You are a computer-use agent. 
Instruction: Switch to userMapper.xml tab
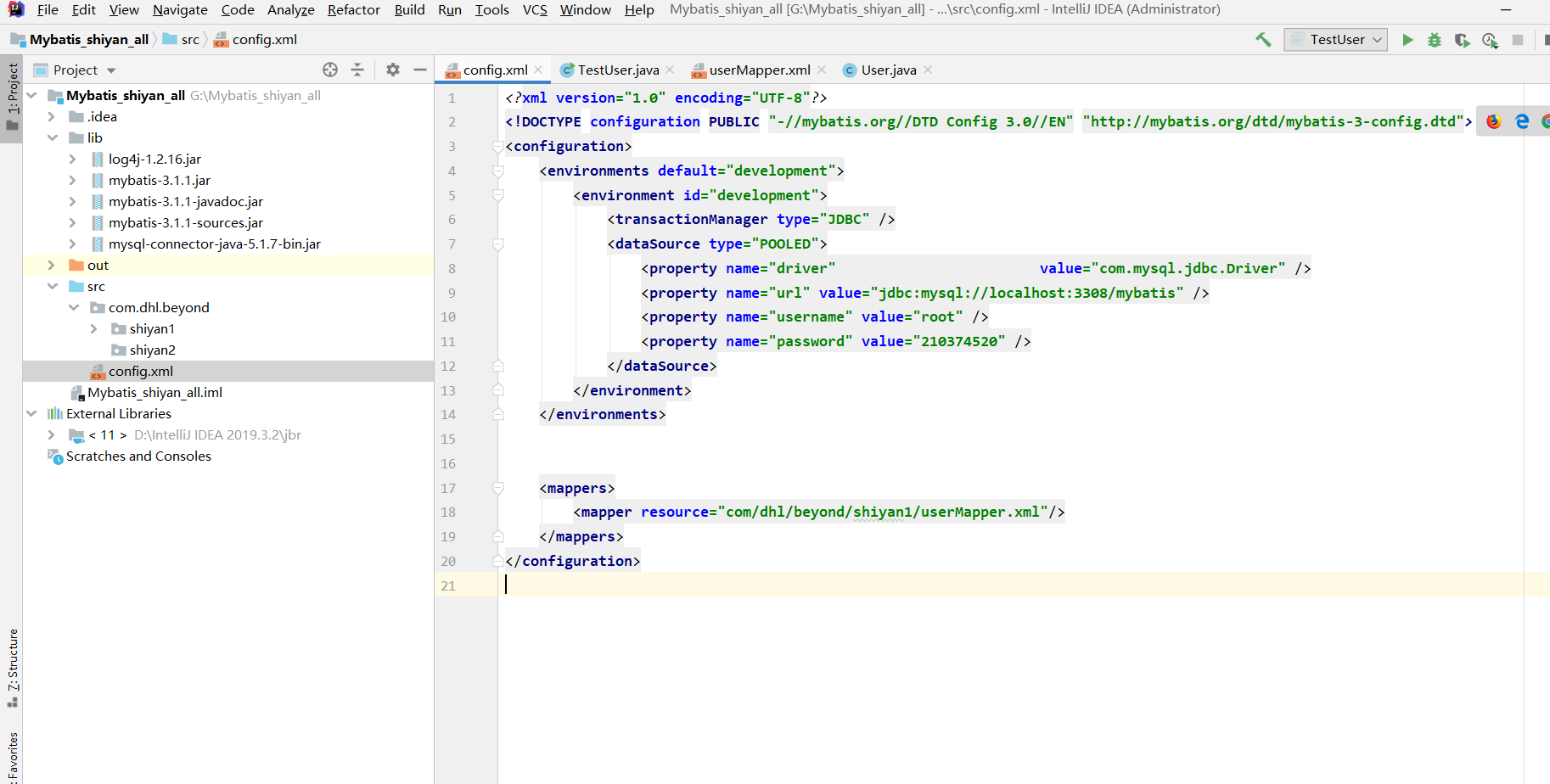pyautogui.click(x=760, y=70)
